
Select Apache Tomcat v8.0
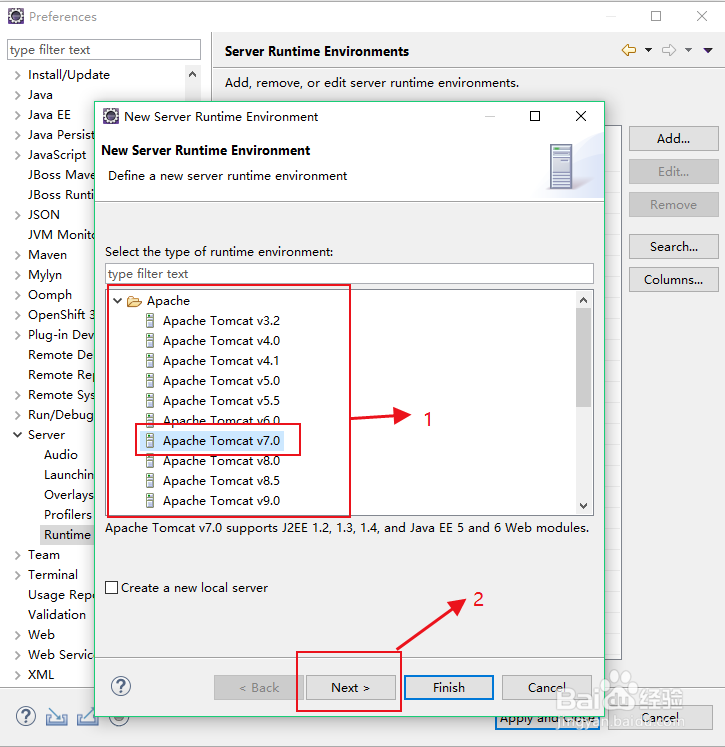tap(221, 461)
